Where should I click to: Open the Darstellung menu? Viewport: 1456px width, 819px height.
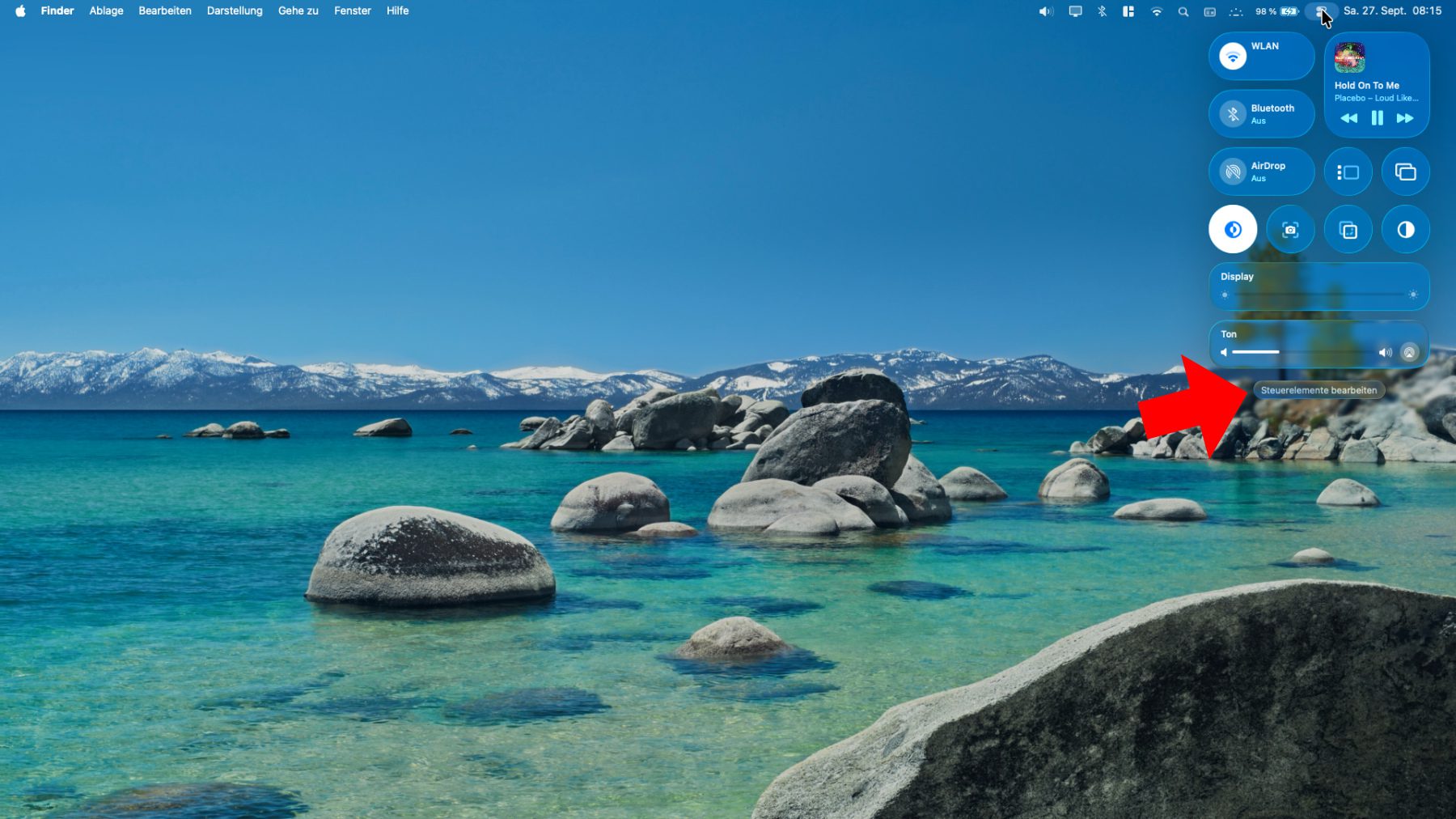pos(235,11)
